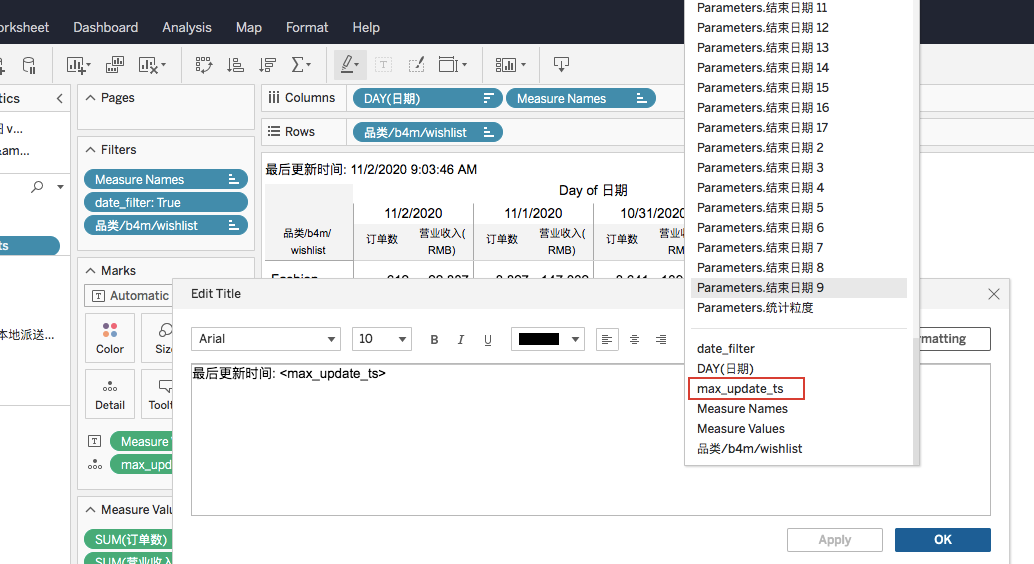The width and height of the screenshot is (1034, 564).
Task: Click the Color marks card
Action: pyautogui.click(x=109, y=338)
